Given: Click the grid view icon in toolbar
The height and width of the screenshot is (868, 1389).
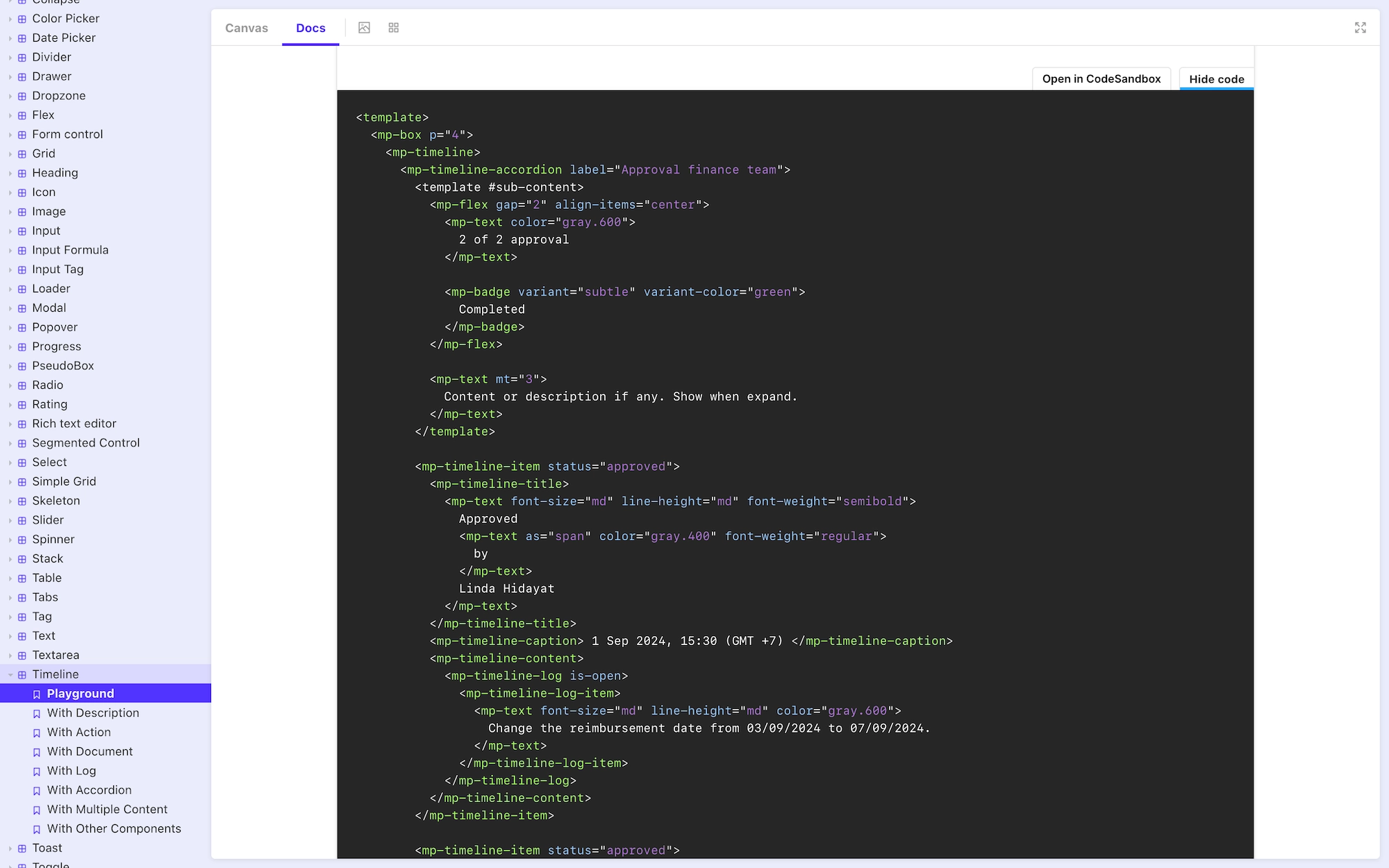Looking at the screenshot, I should click(x=394, y=28).
